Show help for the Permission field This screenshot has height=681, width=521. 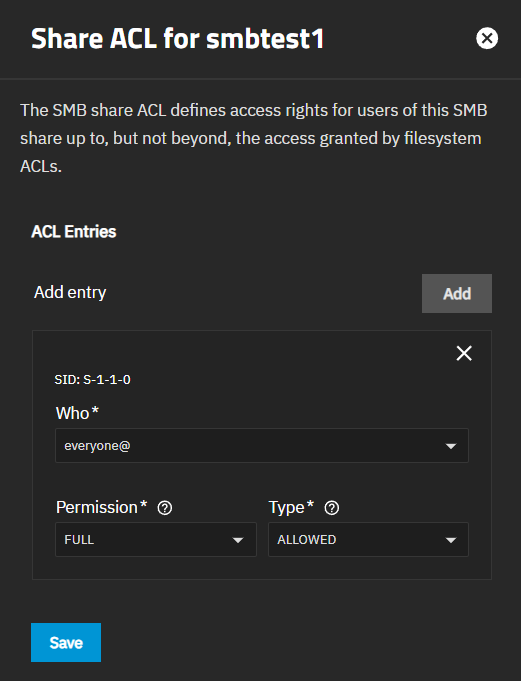(x=165, y=508)
